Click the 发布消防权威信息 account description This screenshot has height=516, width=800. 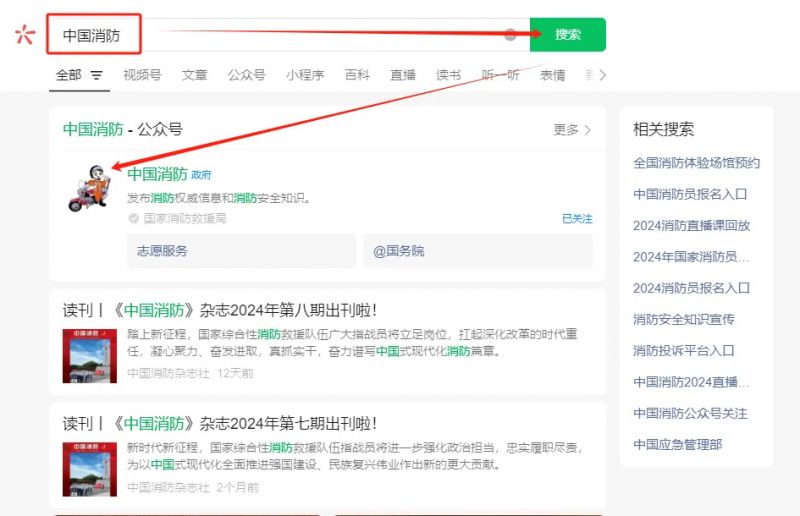pos(219,198)
